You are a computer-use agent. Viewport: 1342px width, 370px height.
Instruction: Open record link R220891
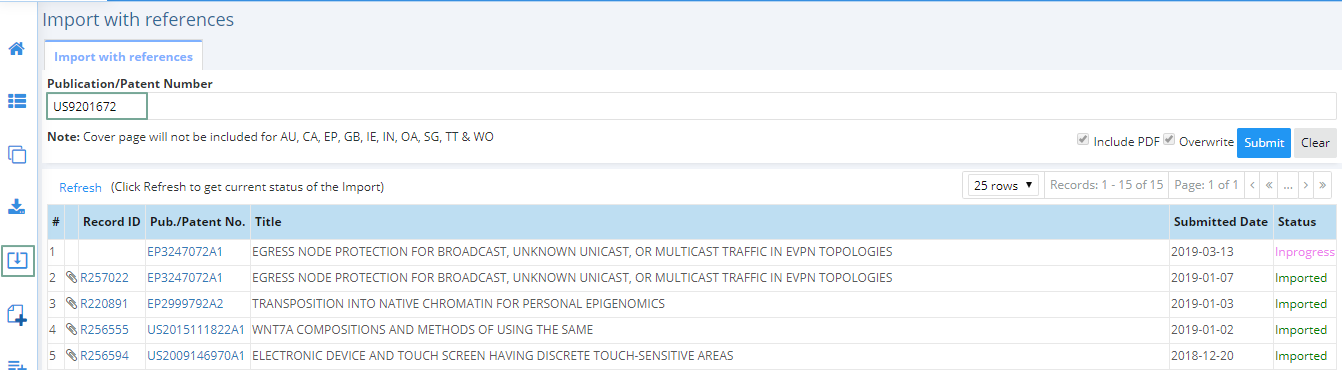point(104,304)
